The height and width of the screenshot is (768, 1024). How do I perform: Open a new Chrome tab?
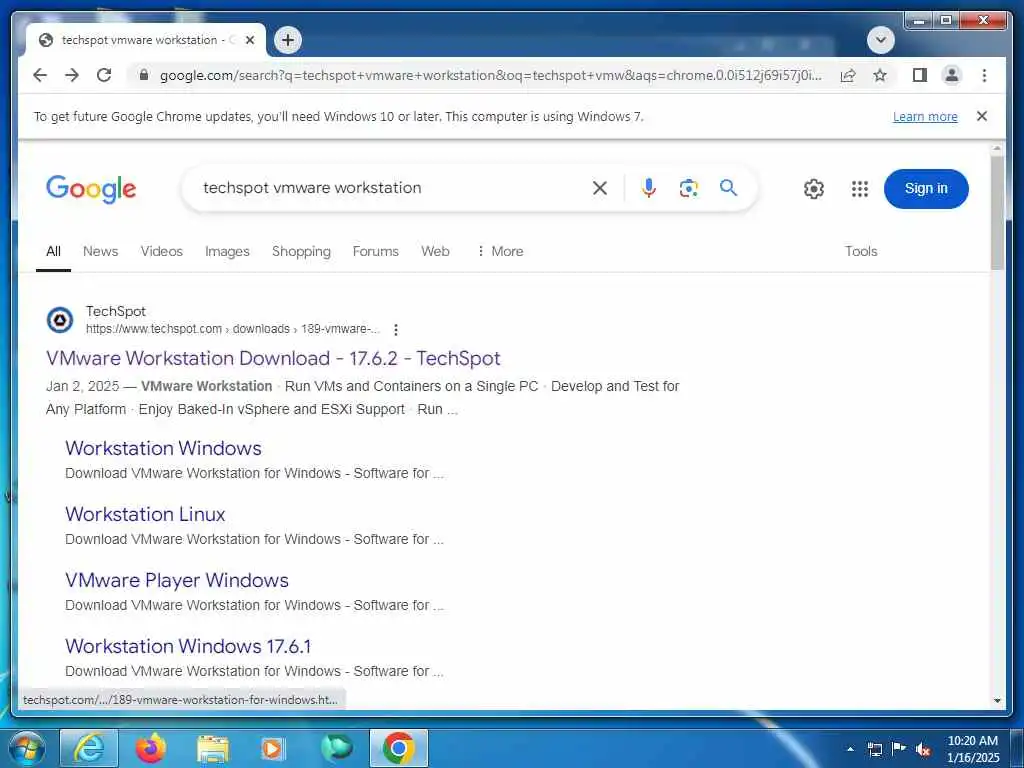(x=288, y=40)
